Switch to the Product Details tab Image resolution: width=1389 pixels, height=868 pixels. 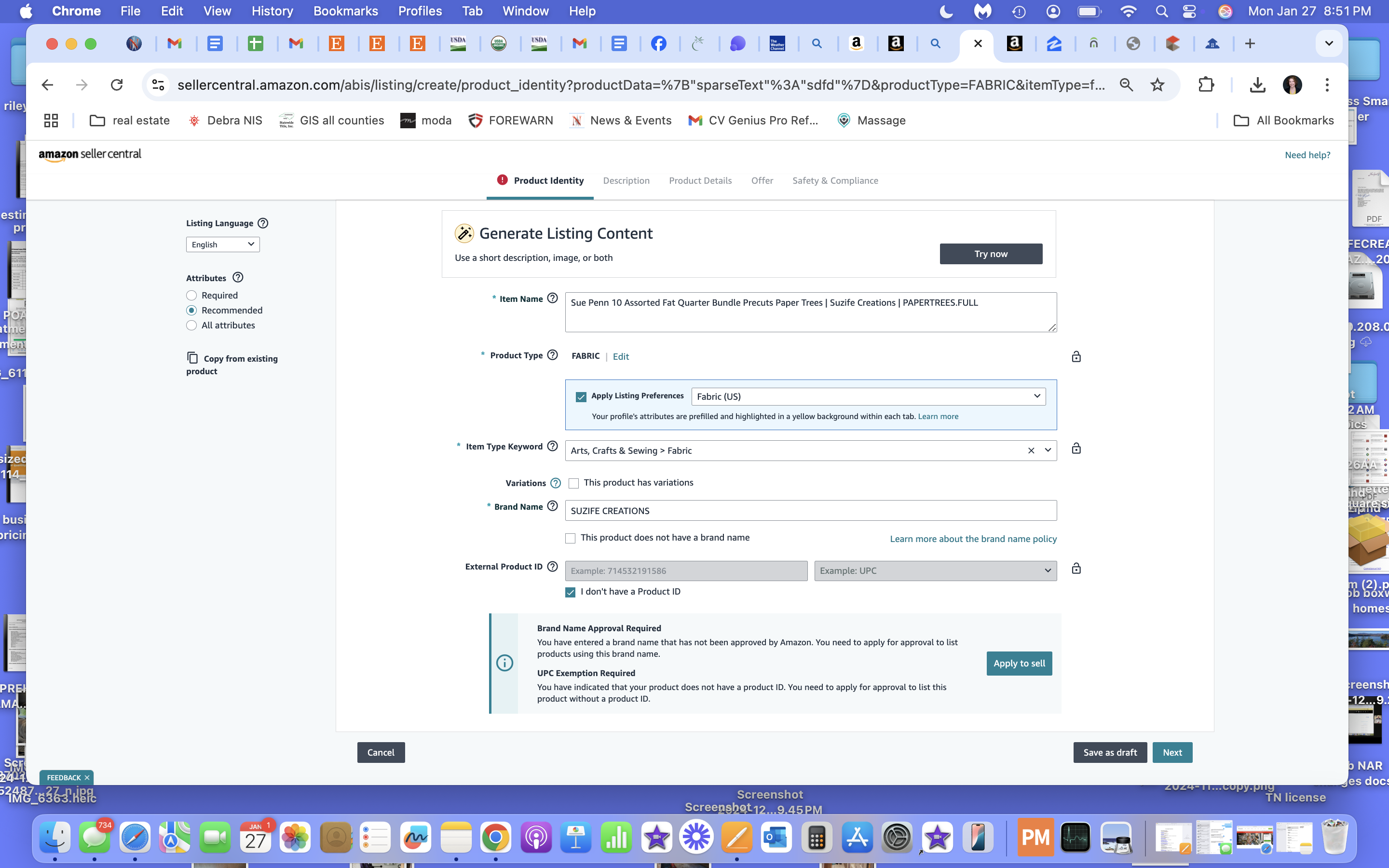point(700,180)
